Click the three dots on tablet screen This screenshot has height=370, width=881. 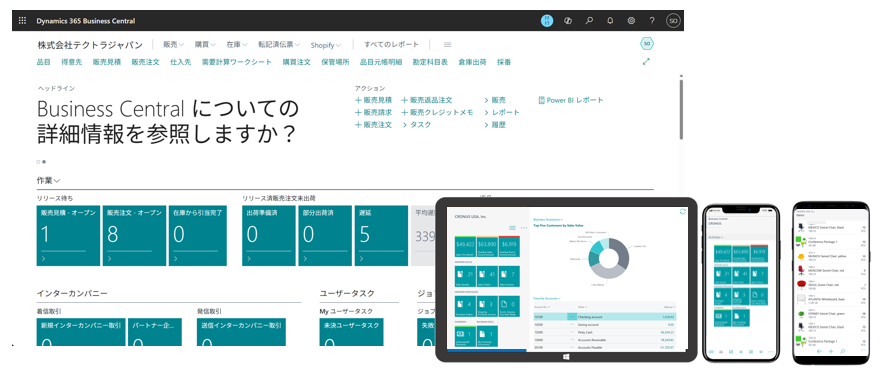[x=524, y=227]
